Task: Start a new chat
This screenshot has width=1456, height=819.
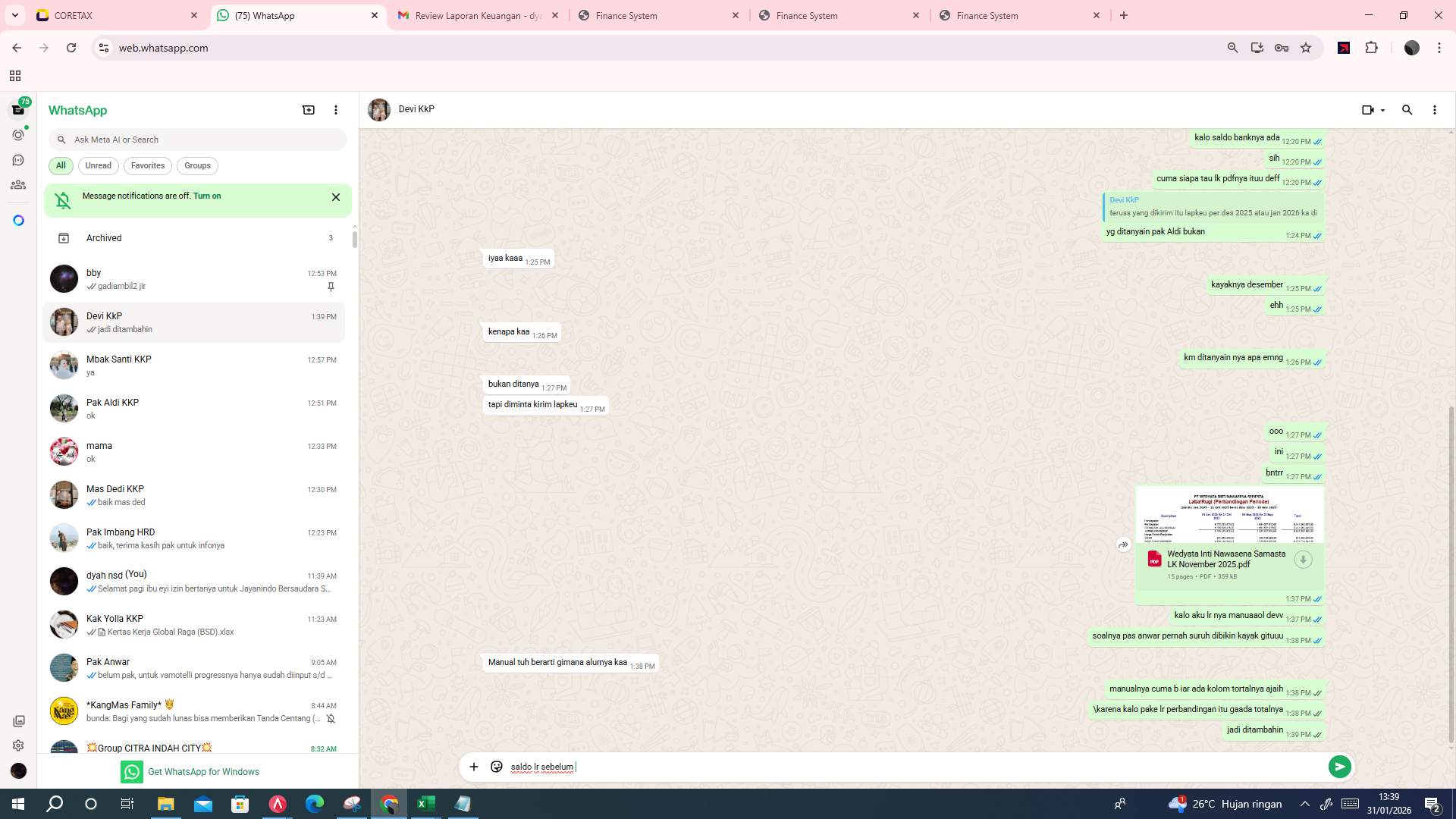Action: click(309, 109)
